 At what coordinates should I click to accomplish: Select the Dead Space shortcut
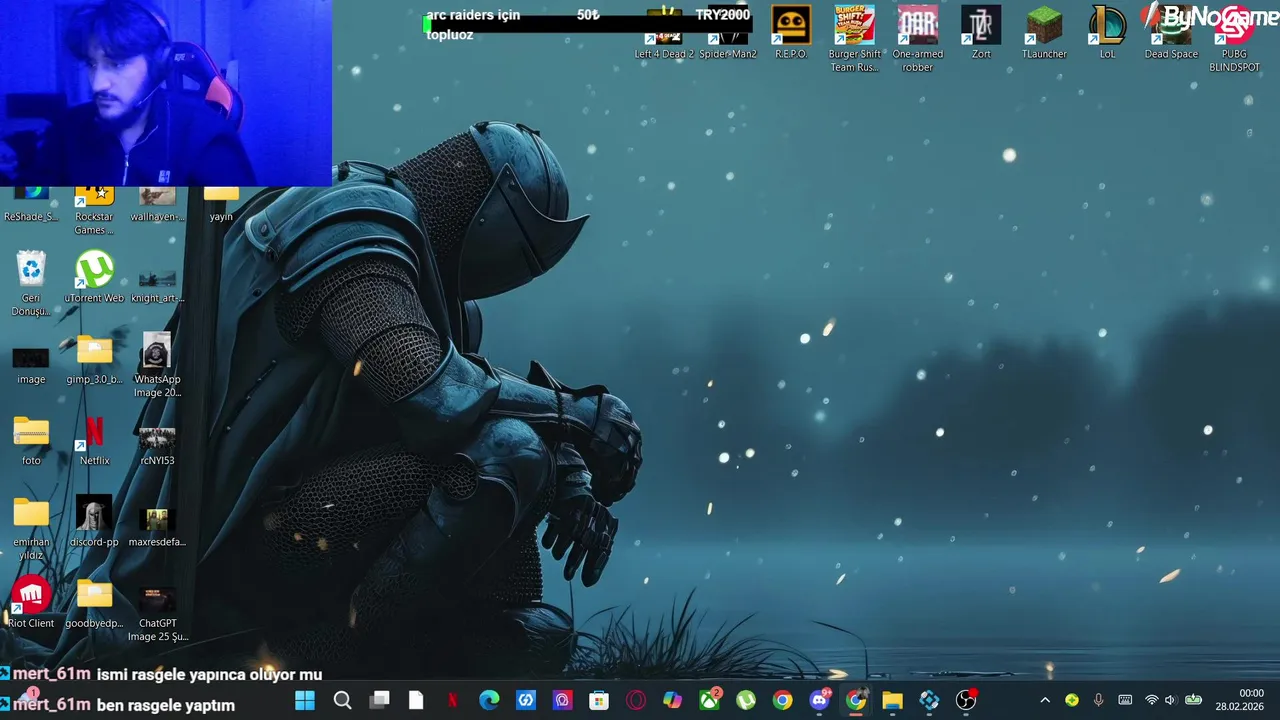(x=1171, y=33)
